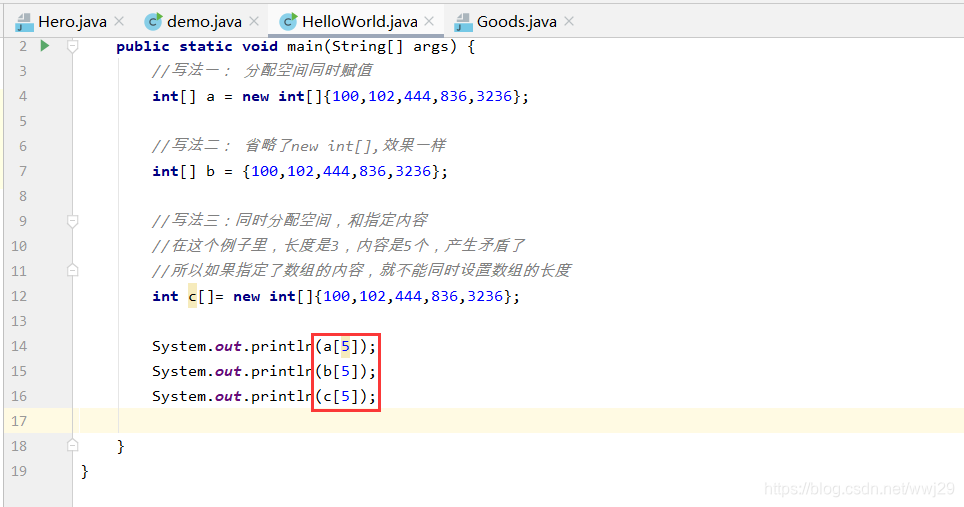Image resolution: width=964 pixels, height=507 pixels.
Task: Close the Hero.java tab
Action: [119, 22]
